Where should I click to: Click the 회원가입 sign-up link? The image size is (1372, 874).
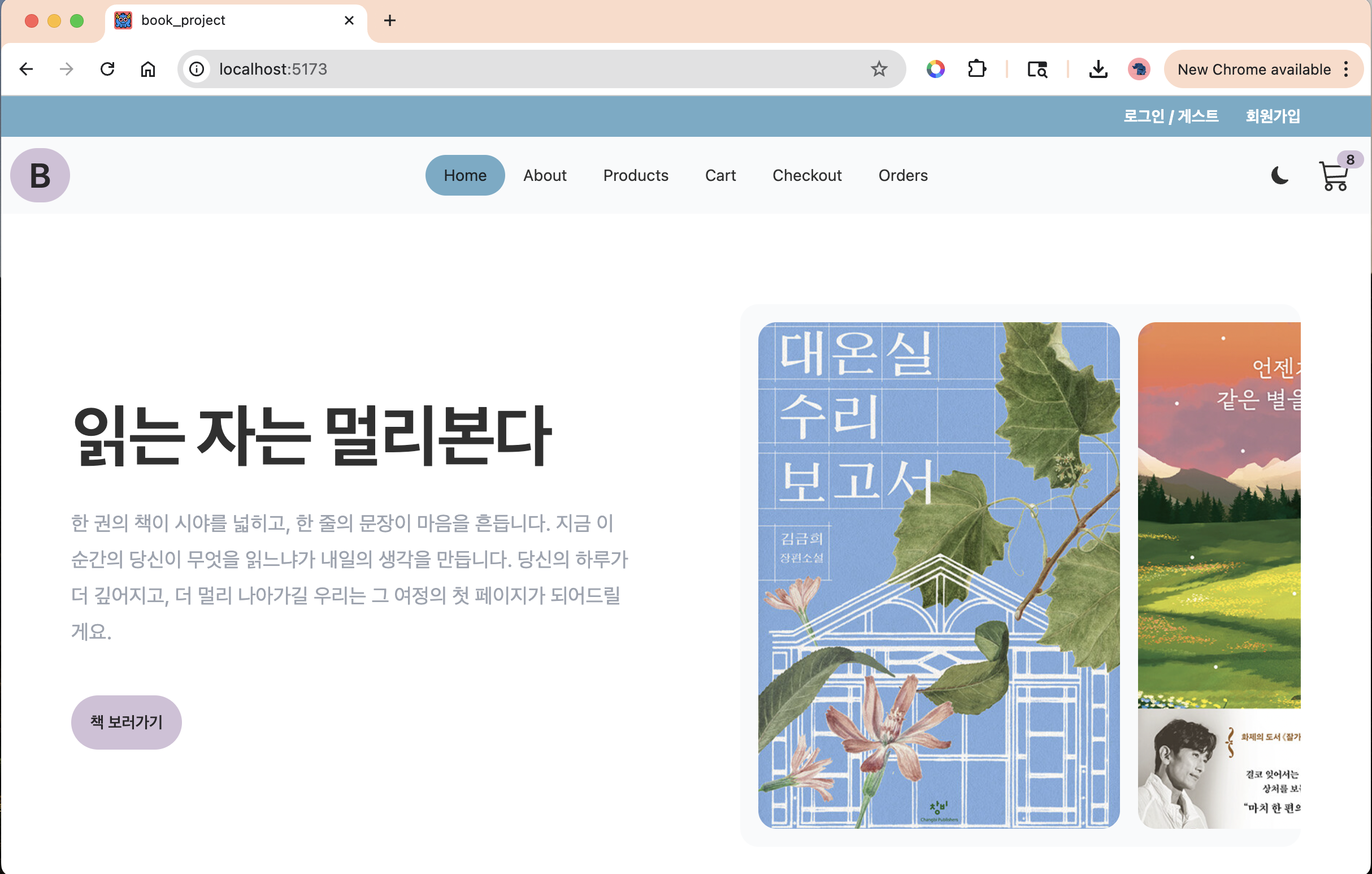(x=1273, y=116)
